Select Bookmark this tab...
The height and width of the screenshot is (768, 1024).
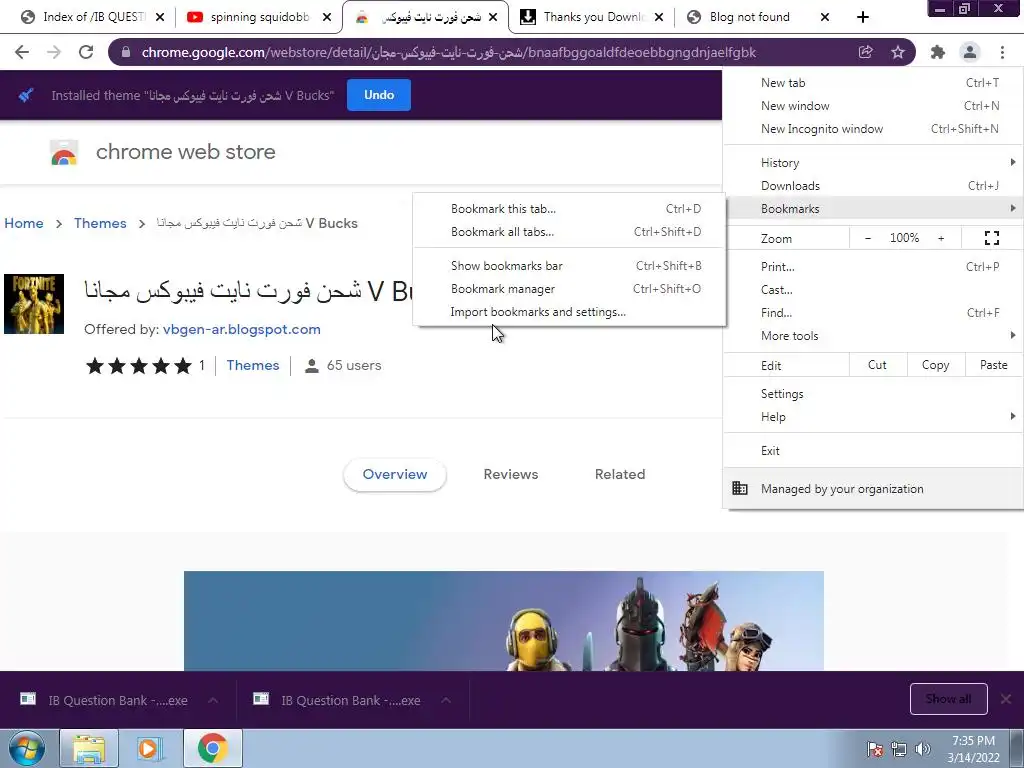pos(569,209)
